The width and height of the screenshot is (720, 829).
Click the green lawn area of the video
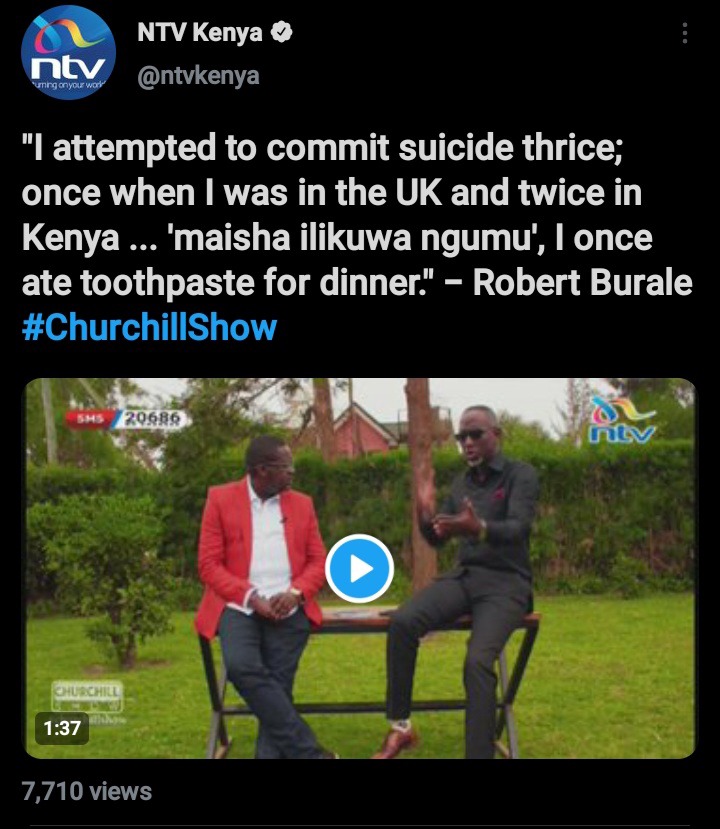608,682
